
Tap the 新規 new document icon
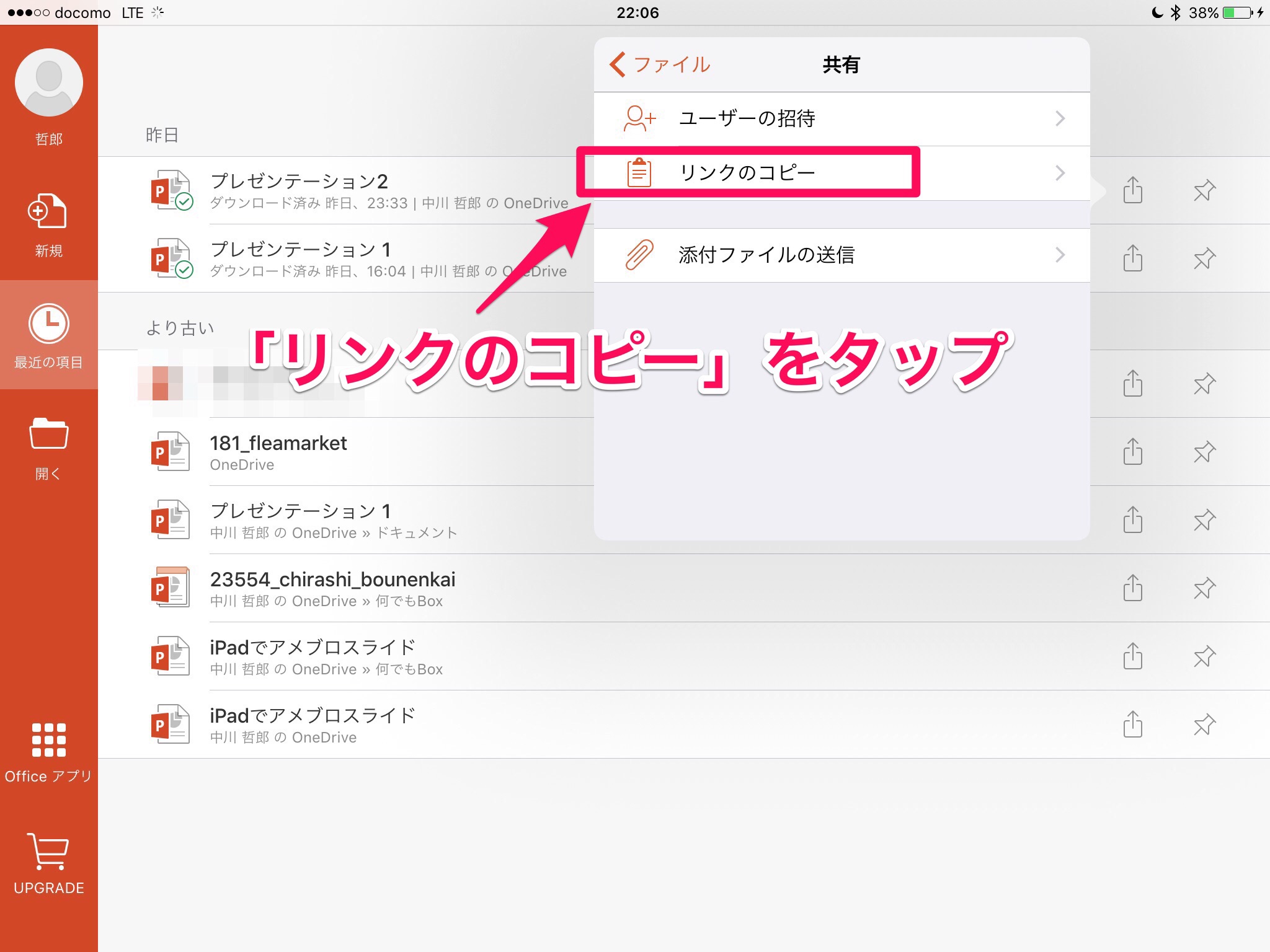[x=48, y=211]
